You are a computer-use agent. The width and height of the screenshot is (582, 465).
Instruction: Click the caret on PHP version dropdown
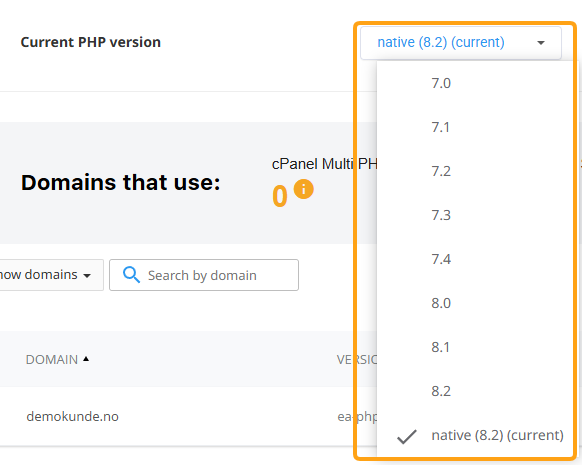coord(541,43)
